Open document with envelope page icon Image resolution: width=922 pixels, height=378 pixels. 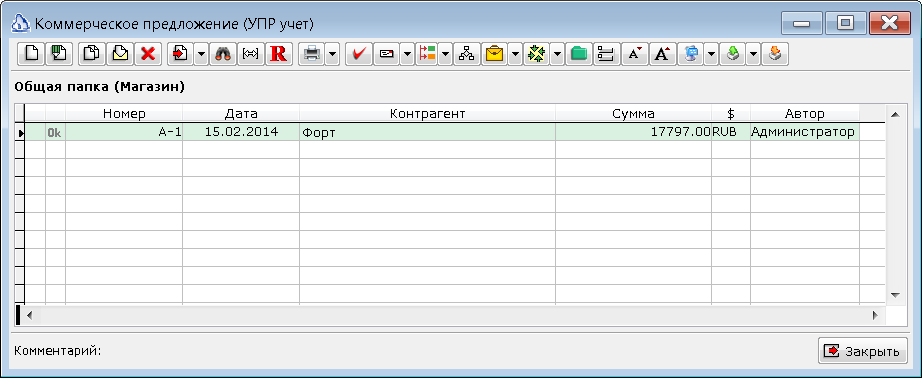(x=120, y=54)
